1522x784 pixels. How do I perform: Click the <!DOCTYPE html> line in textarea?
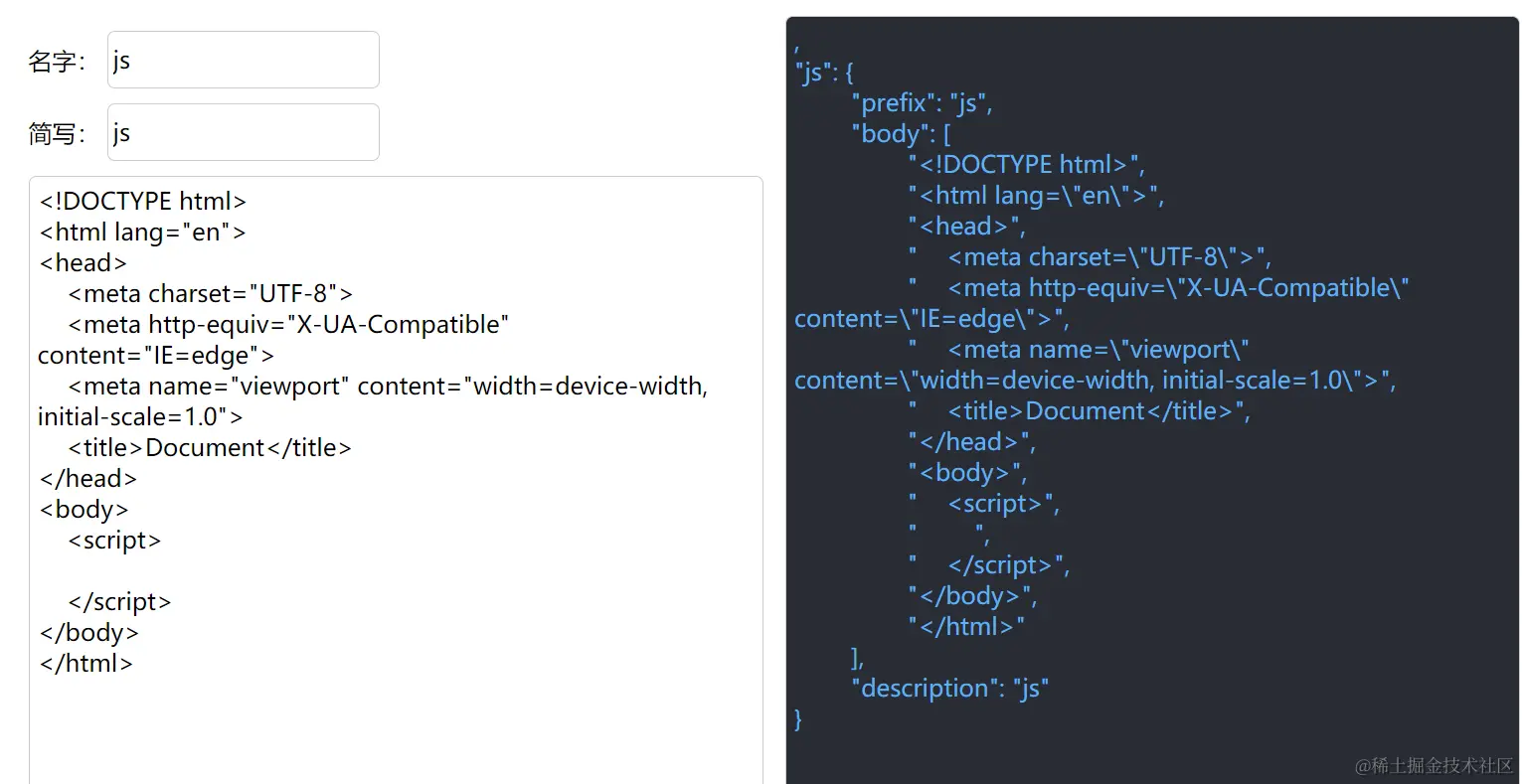pyautogui.click(x=142, y=202)
